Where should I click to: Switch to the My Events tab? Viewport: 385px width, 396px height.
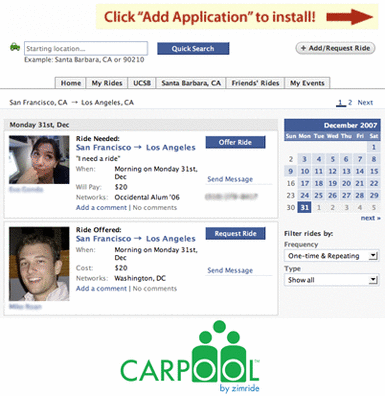pos(307,83)
